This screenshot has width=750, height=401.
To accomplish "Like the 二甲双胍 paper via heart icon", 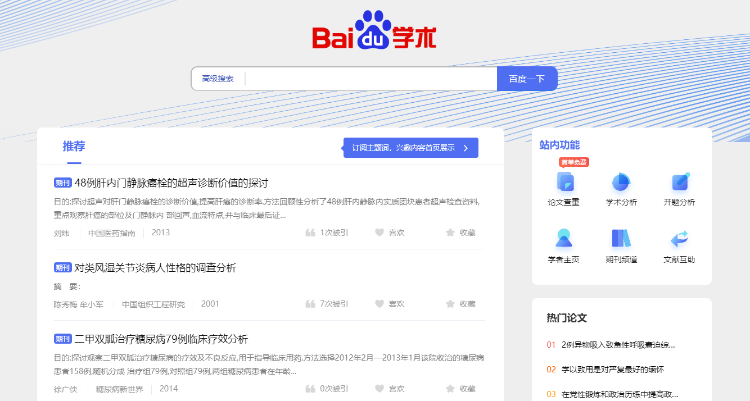I will point(379,389).
